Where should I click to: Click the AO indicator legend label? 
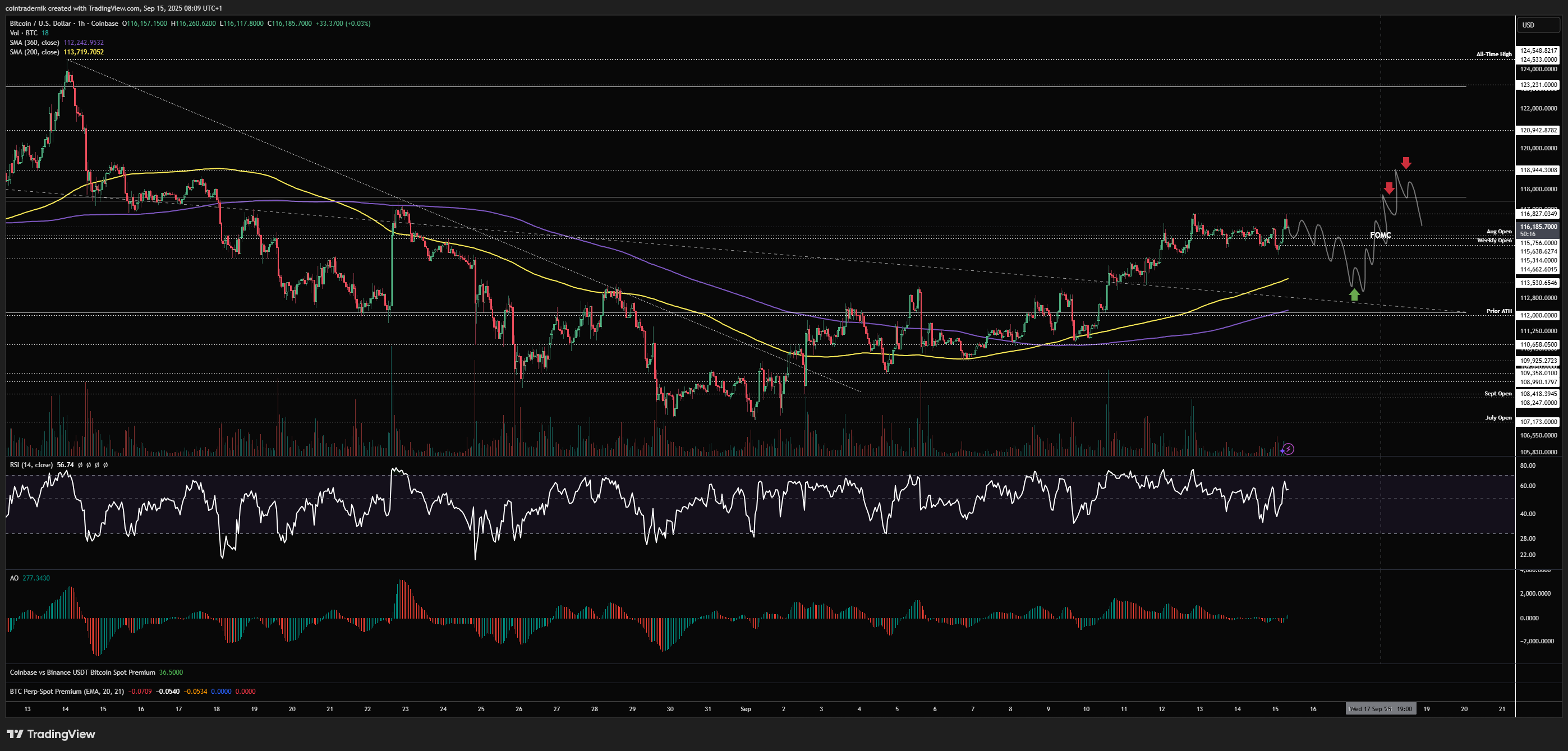click(x=14, y=578)
